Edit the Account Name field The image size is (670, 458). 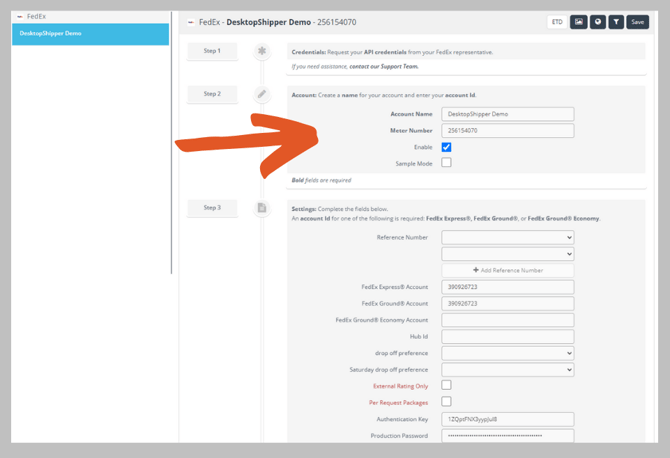(508, 114)
